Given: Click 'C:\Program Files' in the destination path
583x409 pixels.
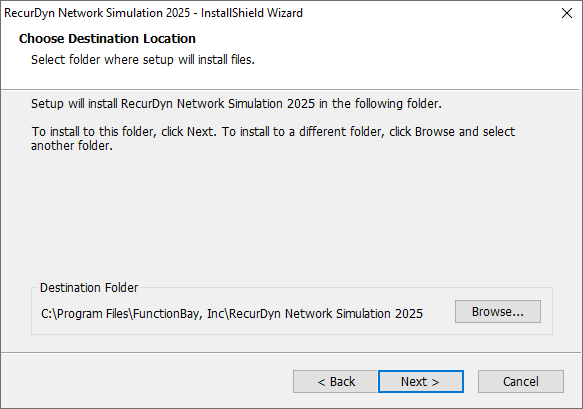Looking at the screenshot, I should point(85,314).
